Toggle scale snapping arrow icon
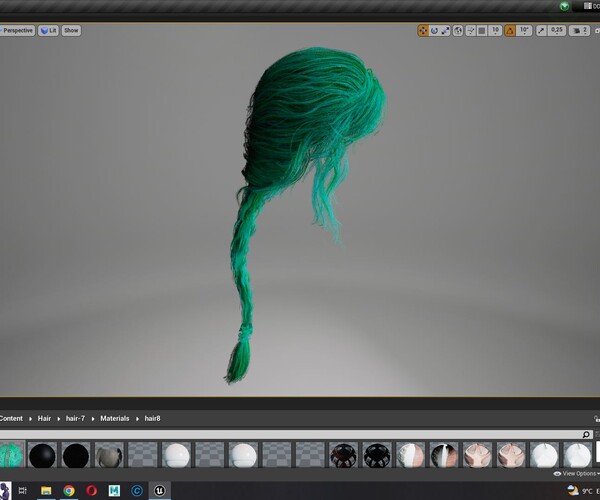Image resolution: width=600 pixels, height=500 pixels. (x=541, y=31)
